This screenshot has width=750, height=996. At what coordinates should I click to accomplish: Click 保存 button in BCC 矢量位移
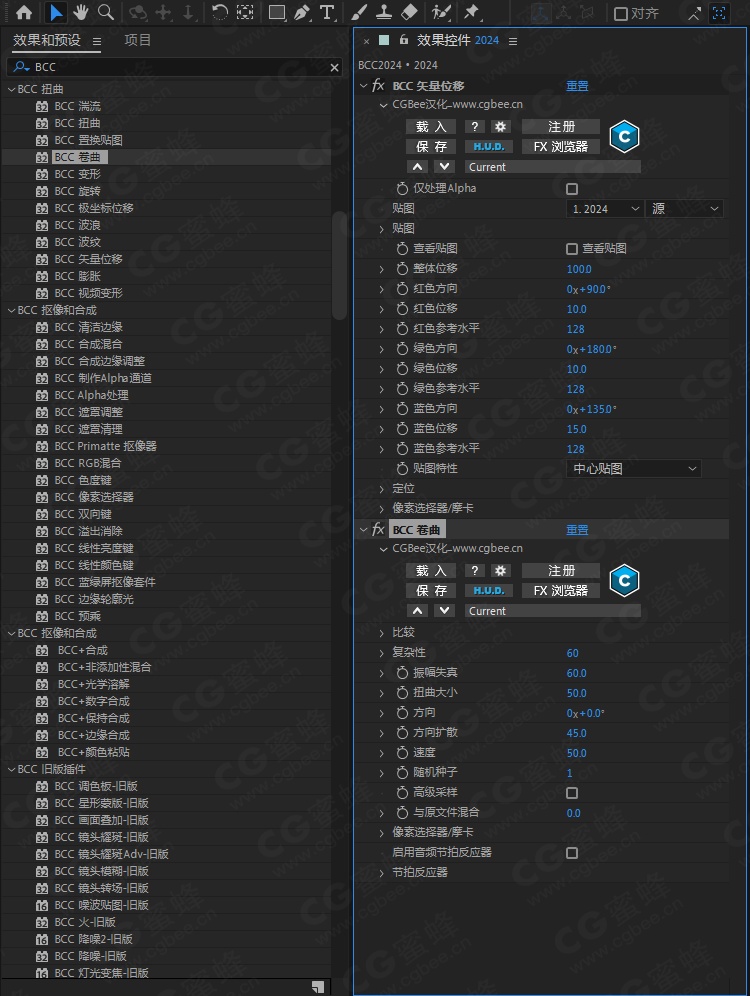pos(431,147)
